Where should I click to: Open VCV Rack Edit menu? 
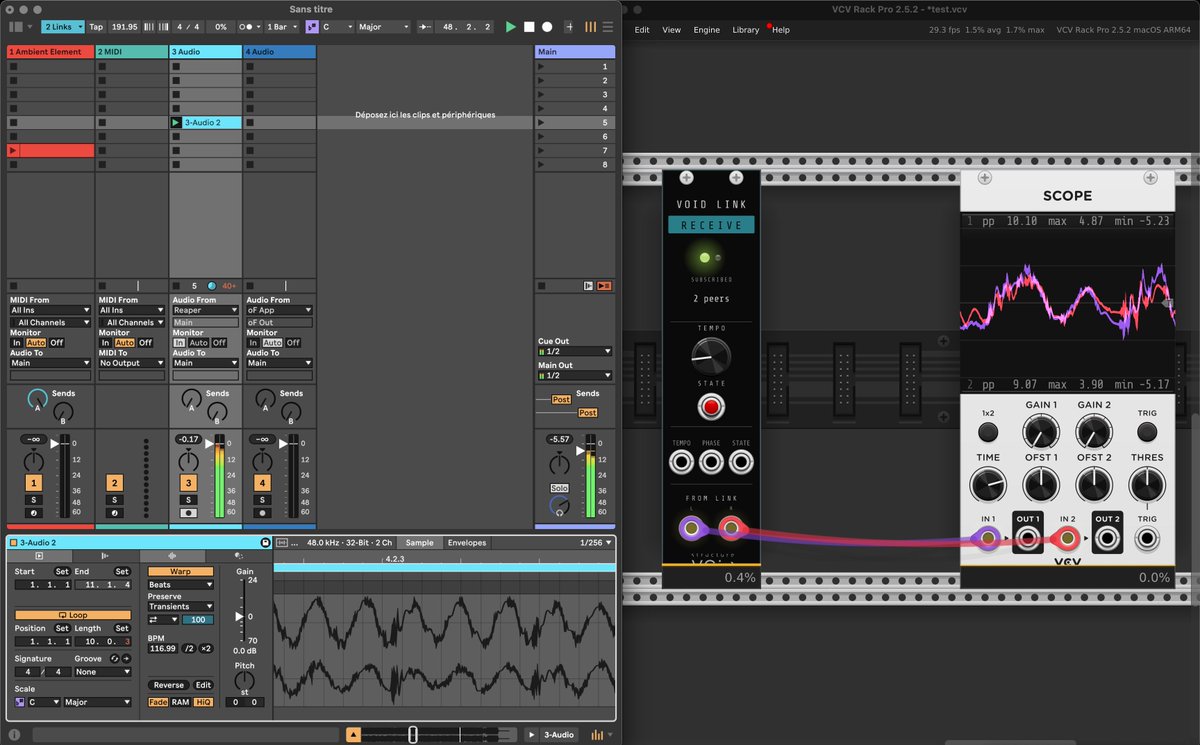(642, 30)
